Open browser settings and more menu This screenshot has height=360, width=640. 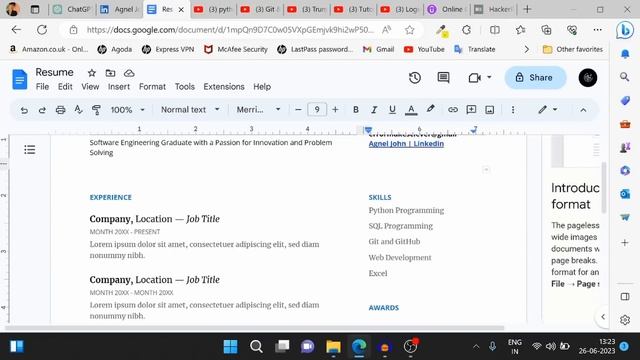pyautogui.click(x=598, y=30)
